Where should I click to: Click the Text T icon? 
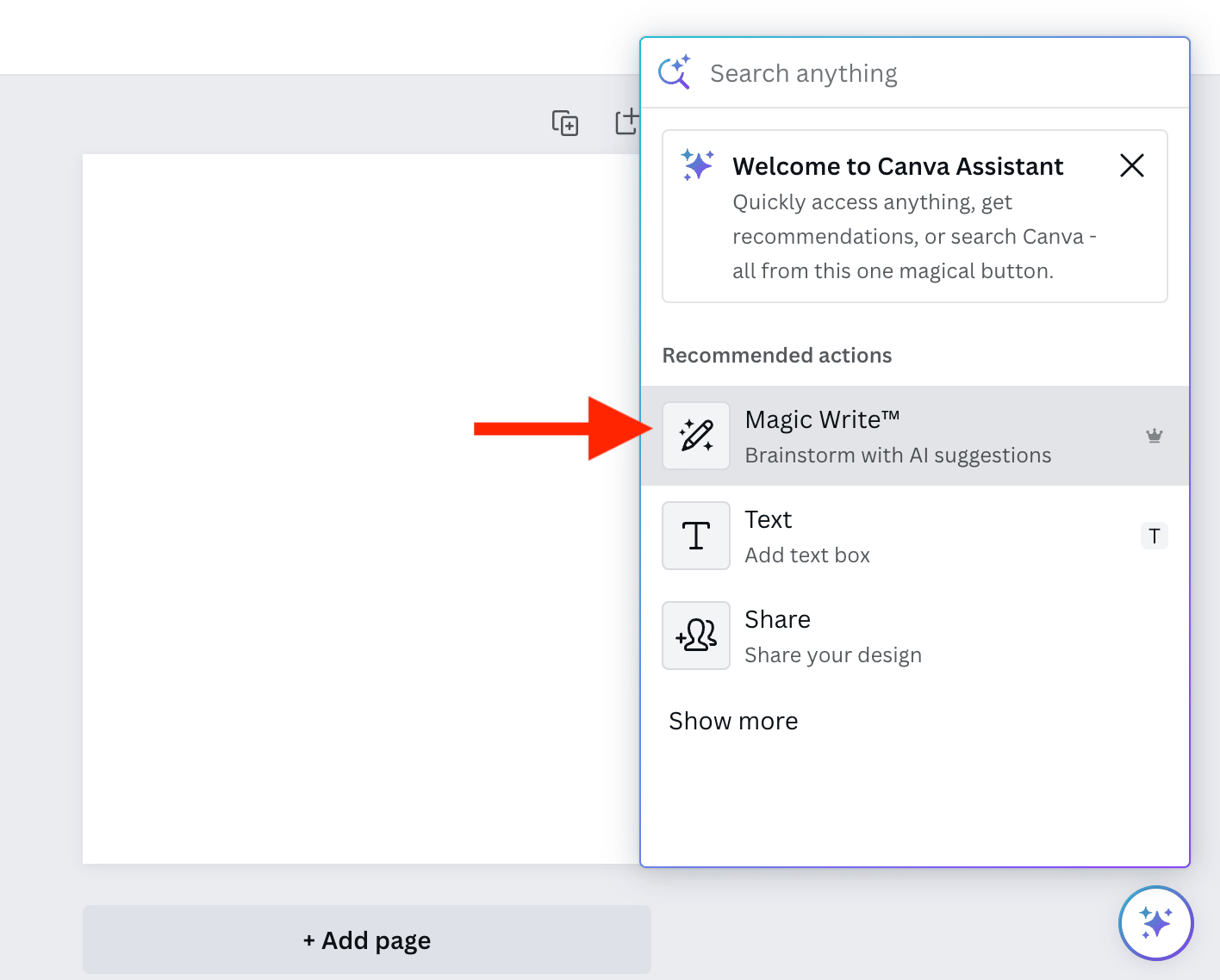[x=696, y=536]
